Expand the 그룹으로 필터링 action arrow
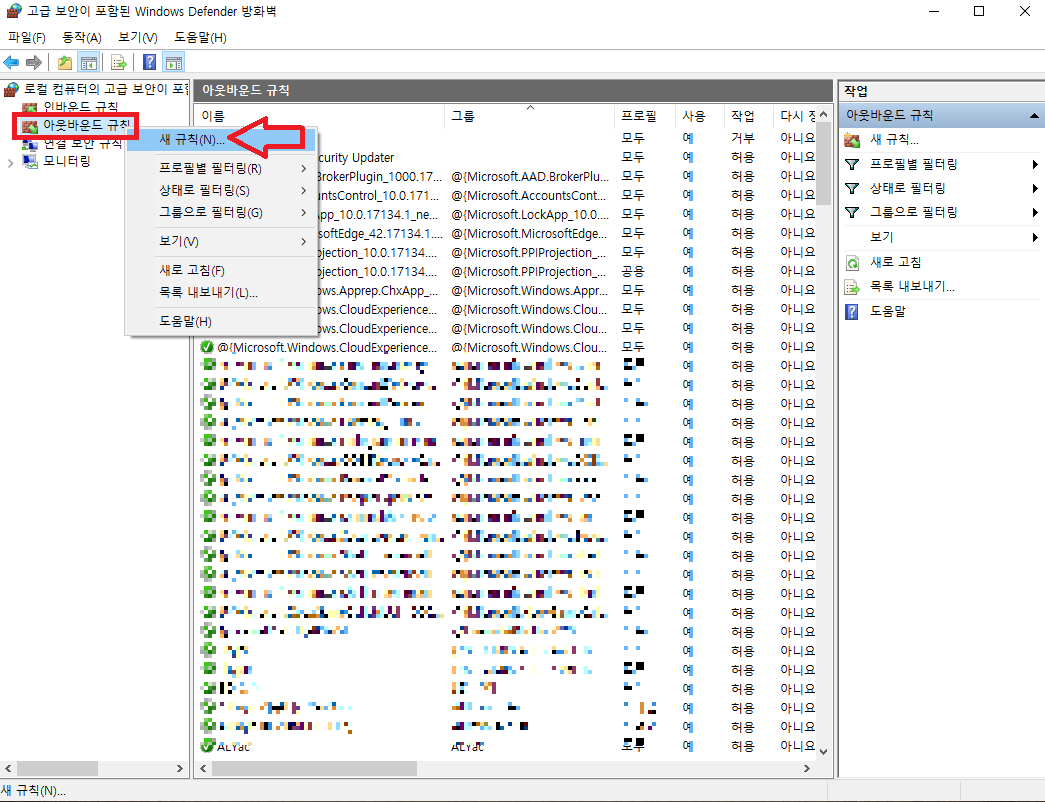Screen dimensions: 1045x802 (1035, 212)
